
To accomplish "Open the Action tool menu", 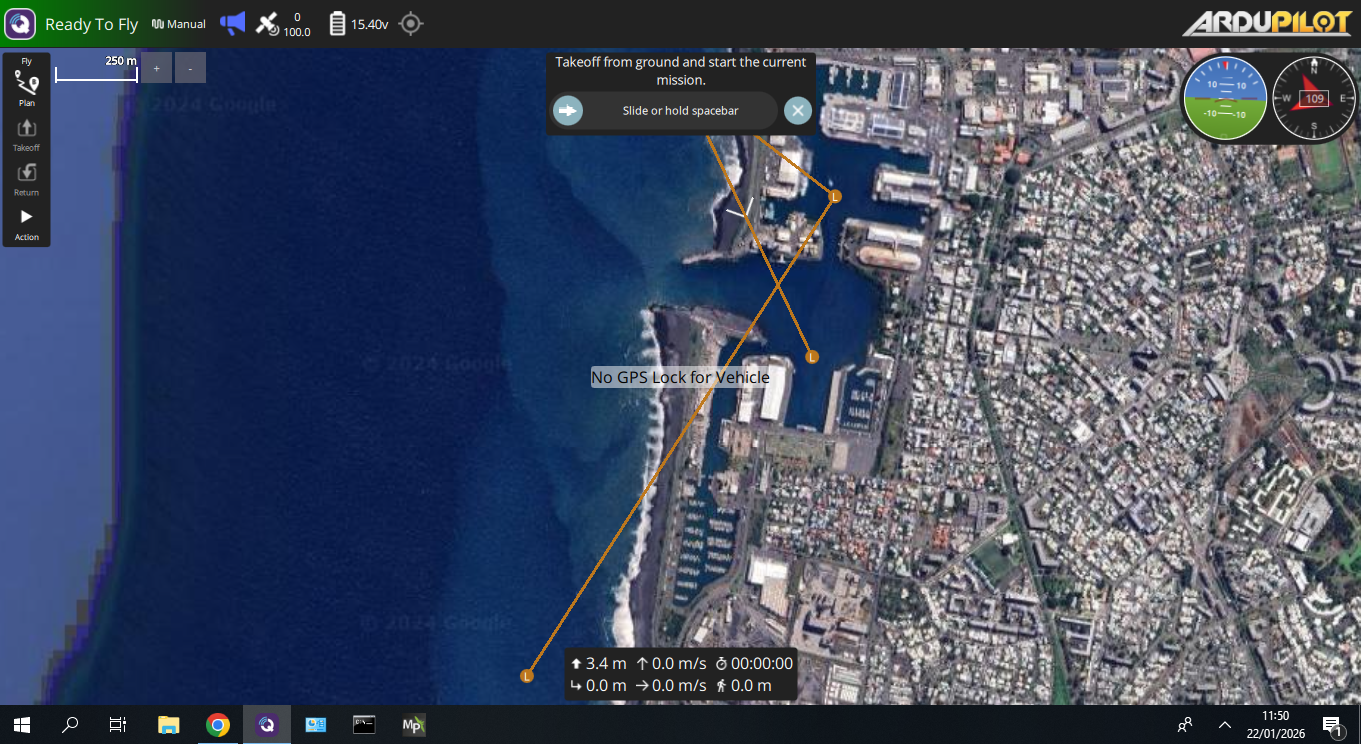I will 26,223.
